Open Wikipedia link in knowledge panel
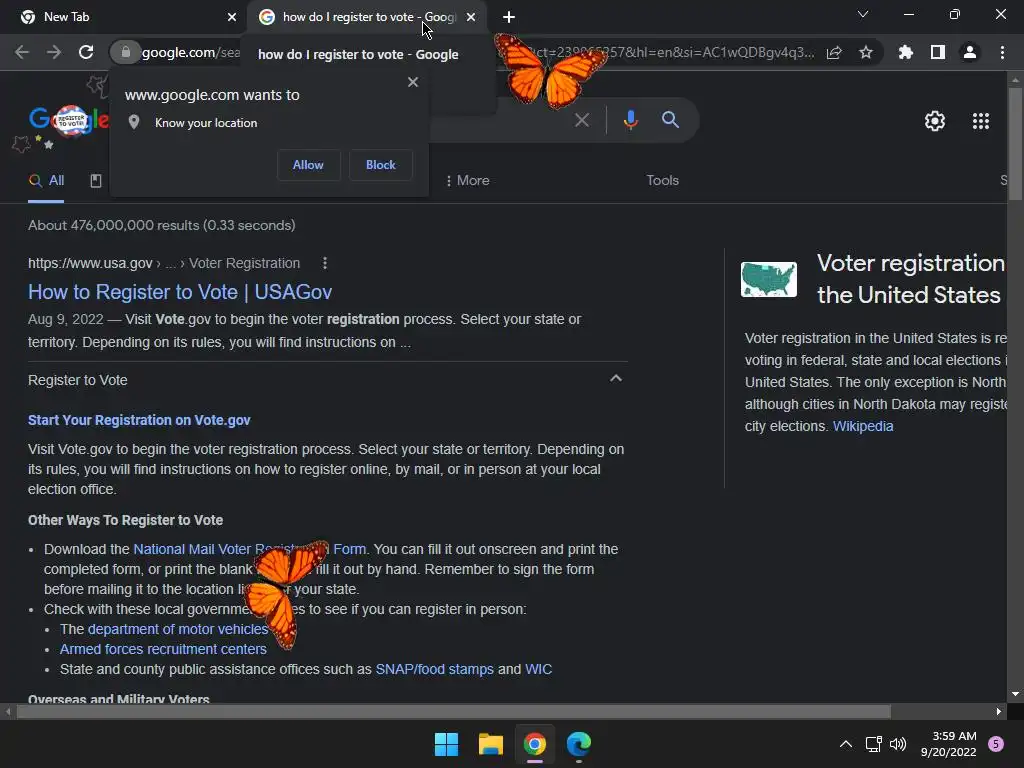The width and height of the screenshot is (1024, 768). 863,426
